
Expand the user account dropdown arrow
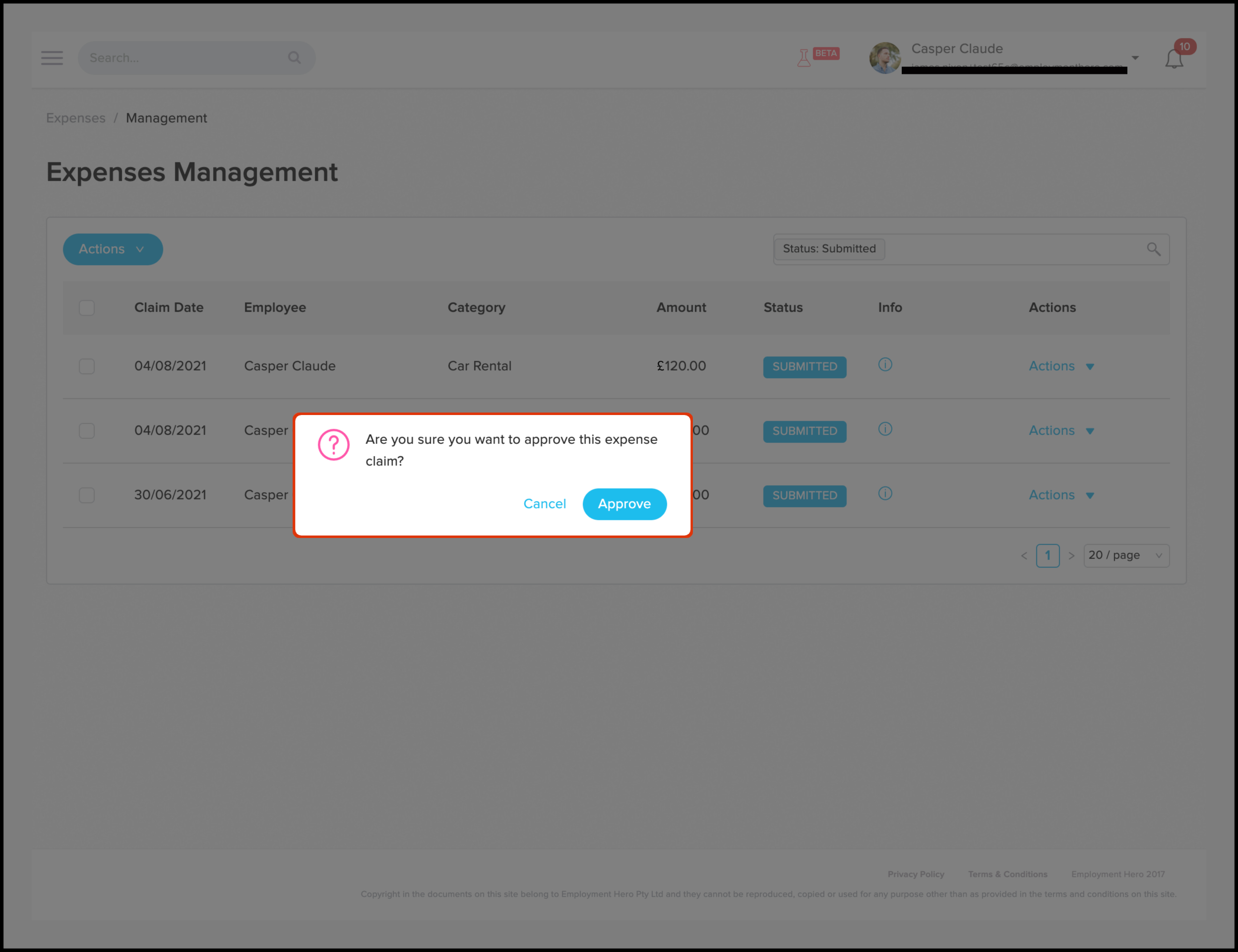coord(1135,58)
